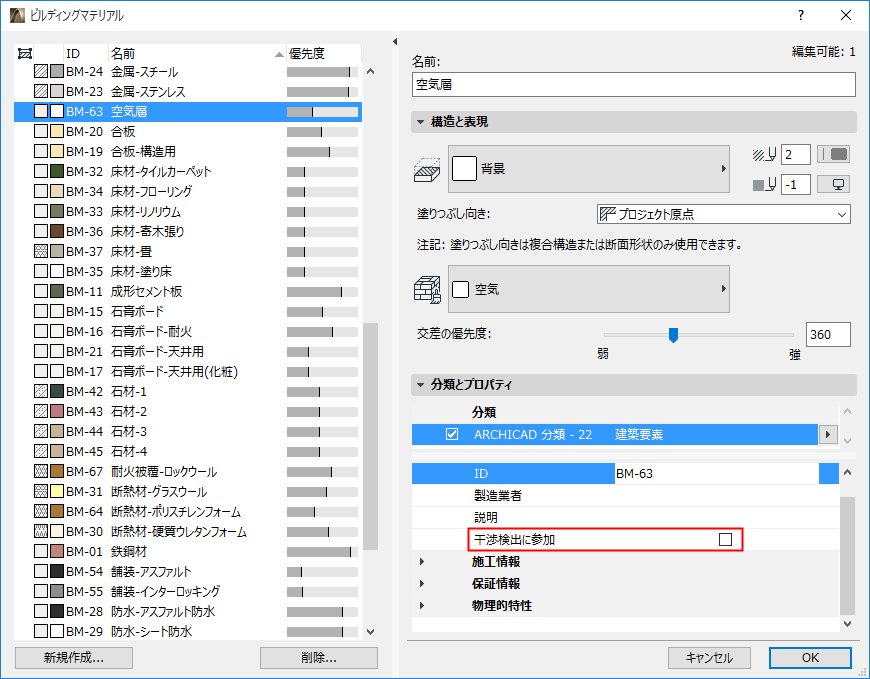The image size is (870, 679).
Task: Select the BM-15 石膏ボード material row
Action: [150, 311]
